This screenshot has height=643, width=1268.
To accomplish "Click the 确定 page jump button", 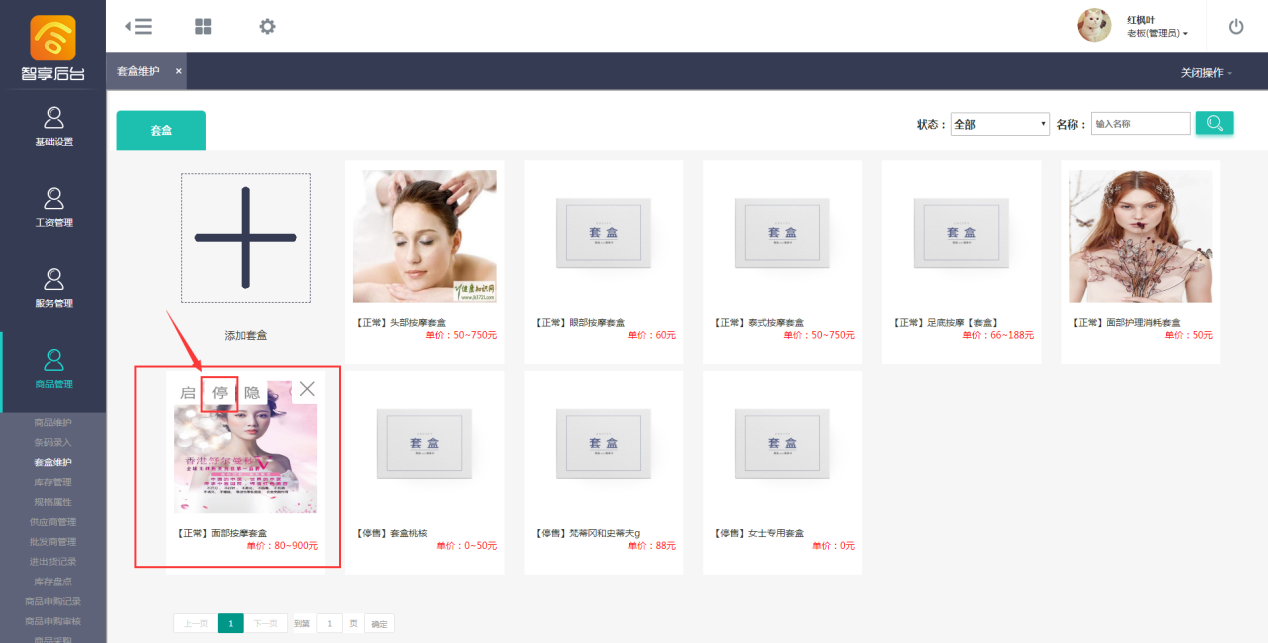I will [x=379, y=624].
